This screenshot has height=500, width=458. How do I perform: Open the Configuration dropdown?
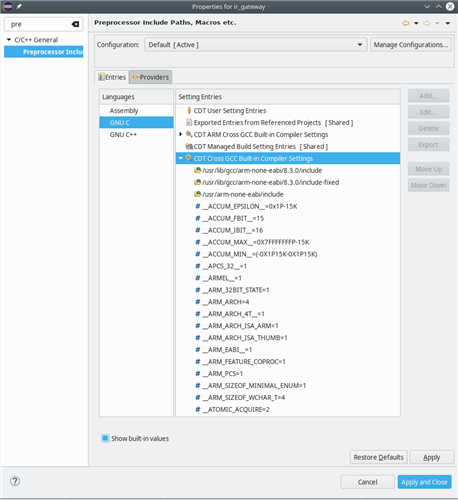coord(255,45)
